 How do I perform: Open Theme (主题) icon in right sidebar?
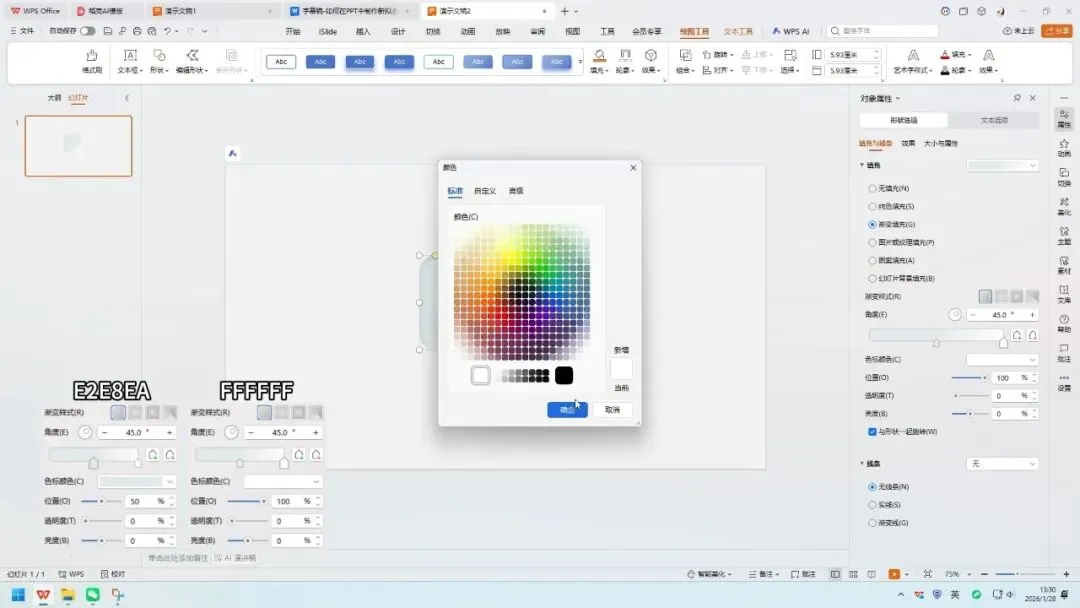1064,235
